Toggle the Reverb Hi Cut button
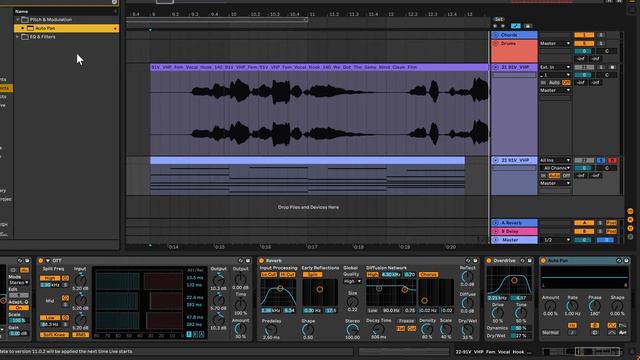The height and width of the screenshot is (360, 640). 287,275
